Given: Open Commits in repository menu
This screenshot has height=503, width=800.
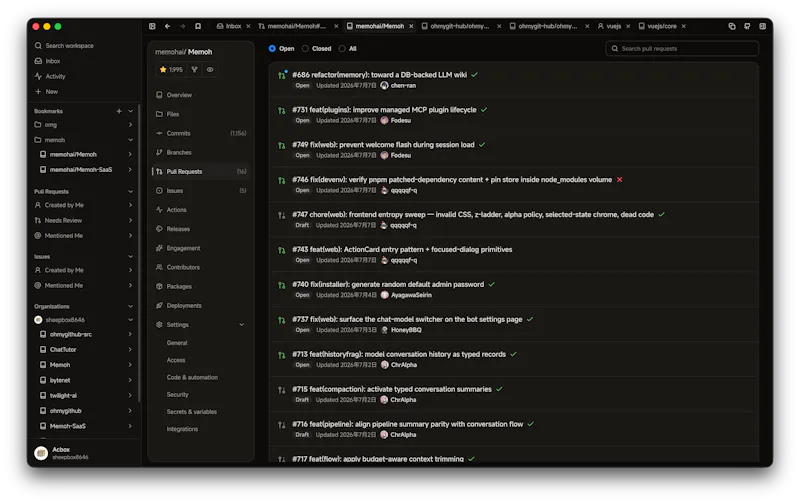Looking at the screenshot, I should tap(178, 133).
